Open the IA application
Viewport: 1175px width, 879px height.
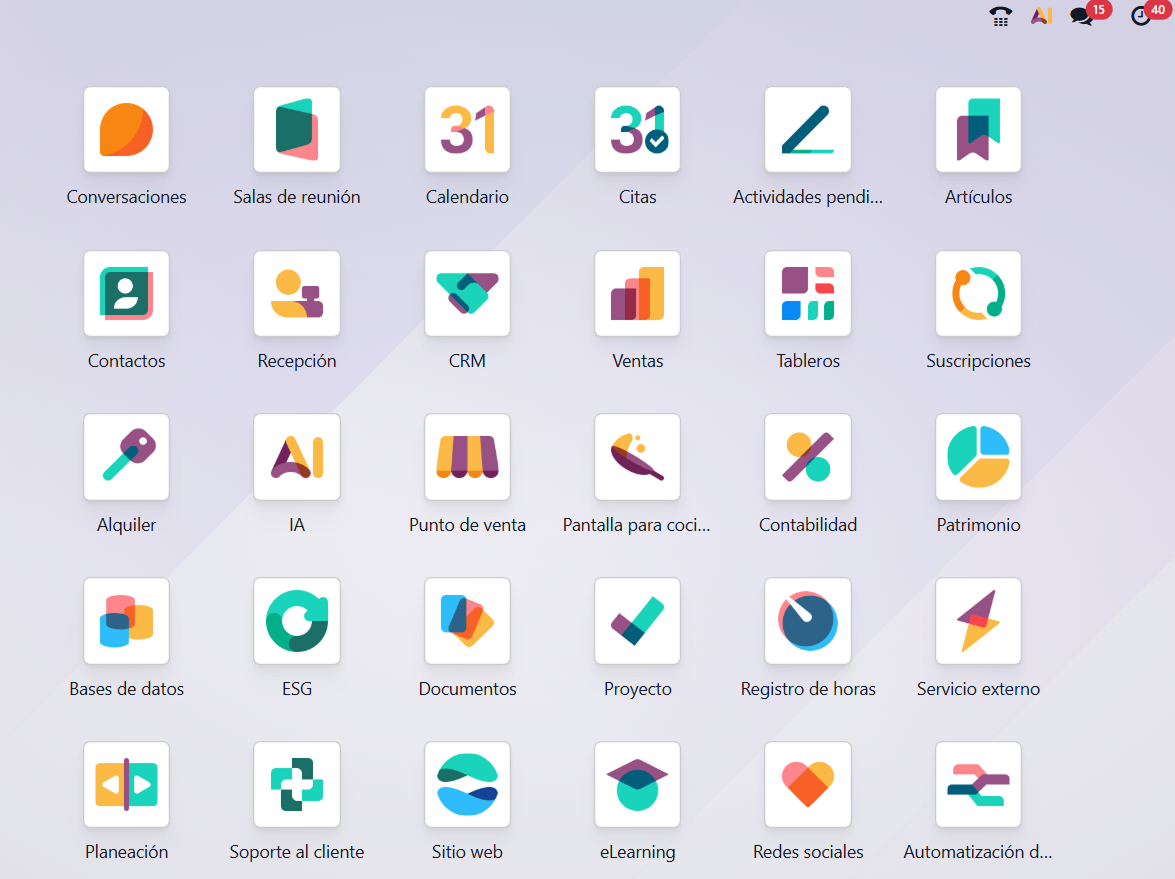(x=296, y=457)
